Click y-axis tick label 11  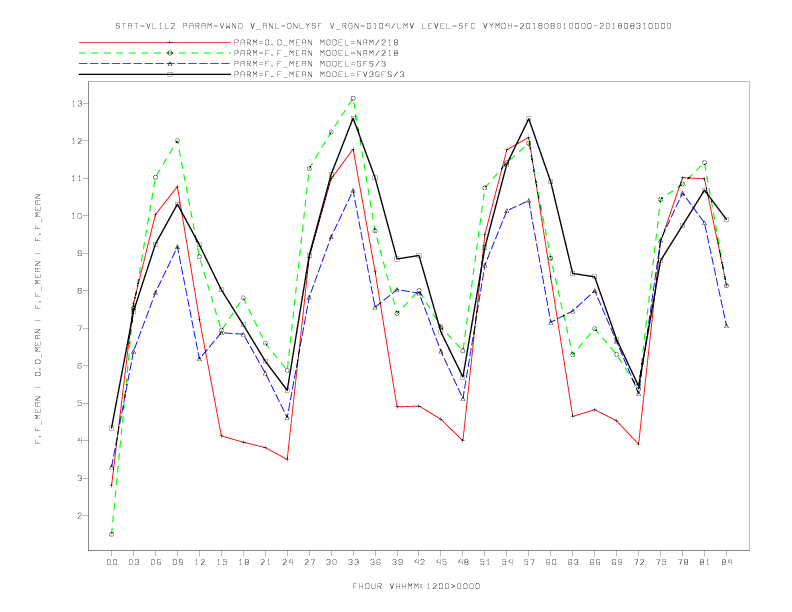[x=76, y=178]
